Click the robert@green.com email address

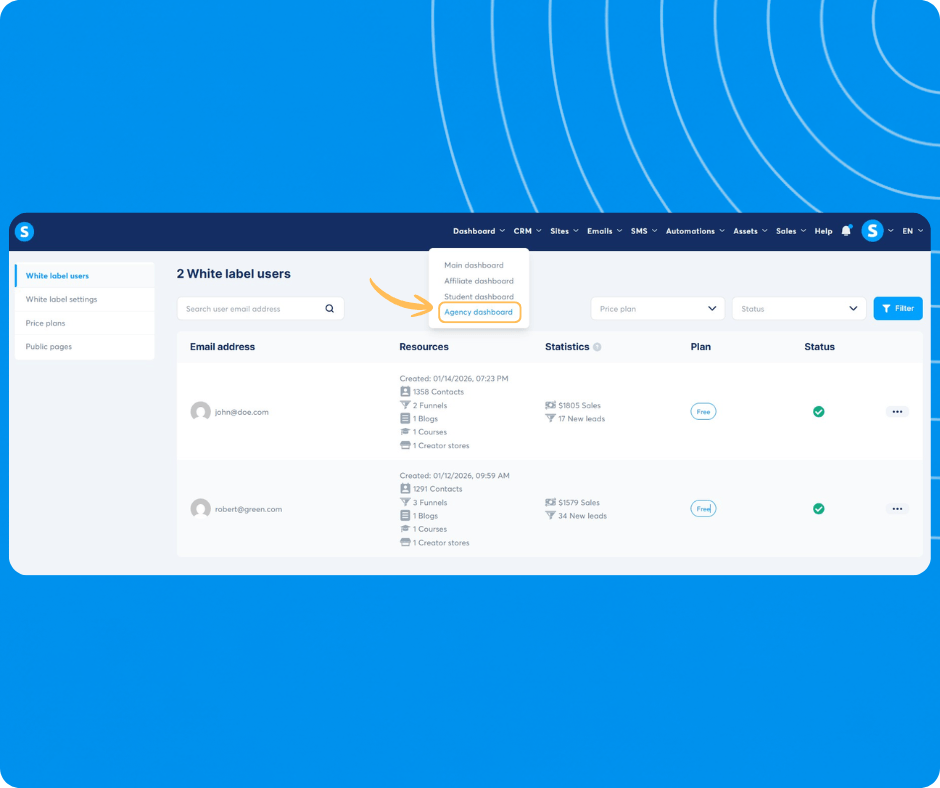248,509
